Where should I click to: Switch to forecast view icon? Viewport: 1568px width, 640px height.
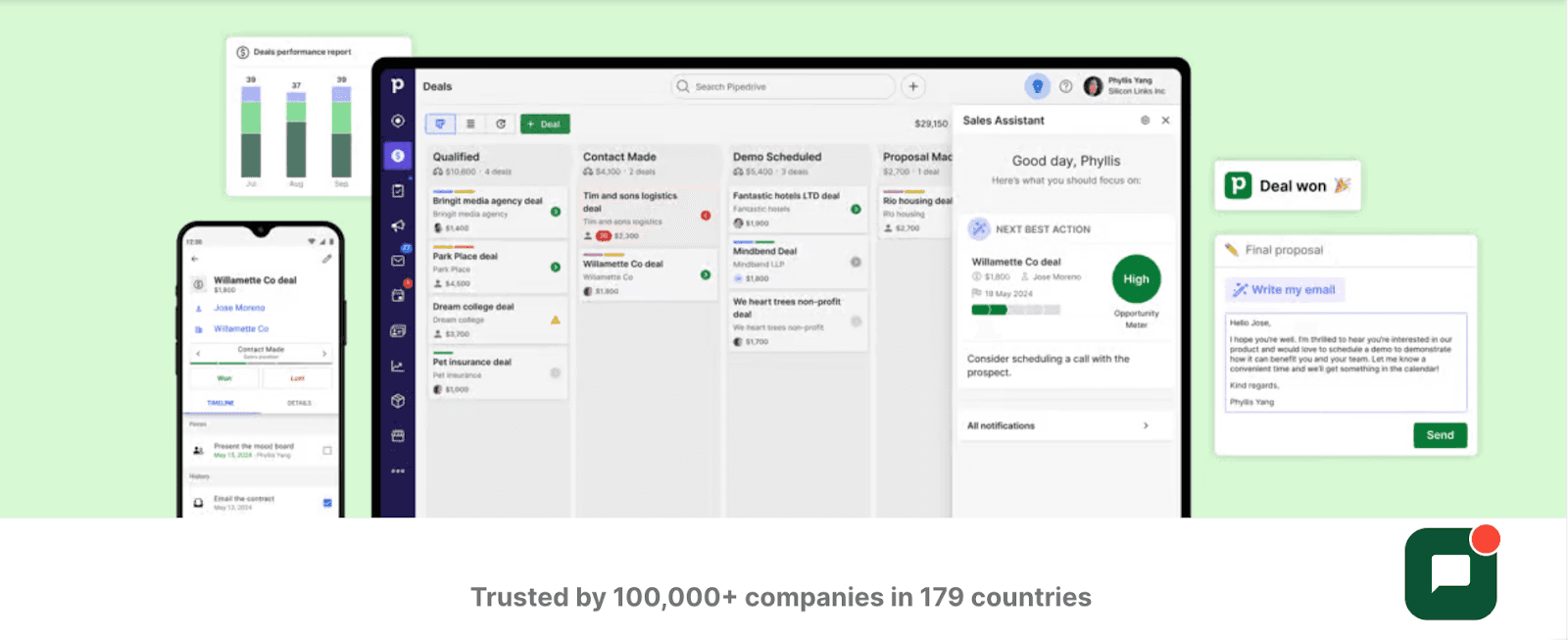501,123
